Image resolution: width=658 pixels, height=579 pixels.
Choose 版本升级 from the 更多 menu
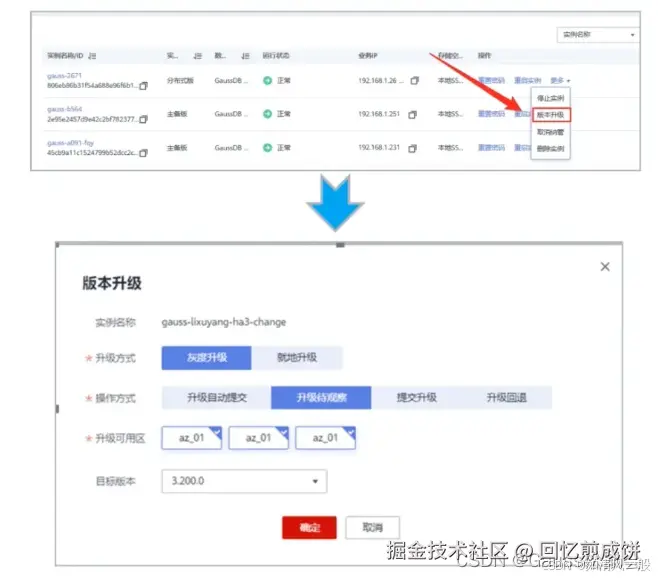tap(551, 115)
